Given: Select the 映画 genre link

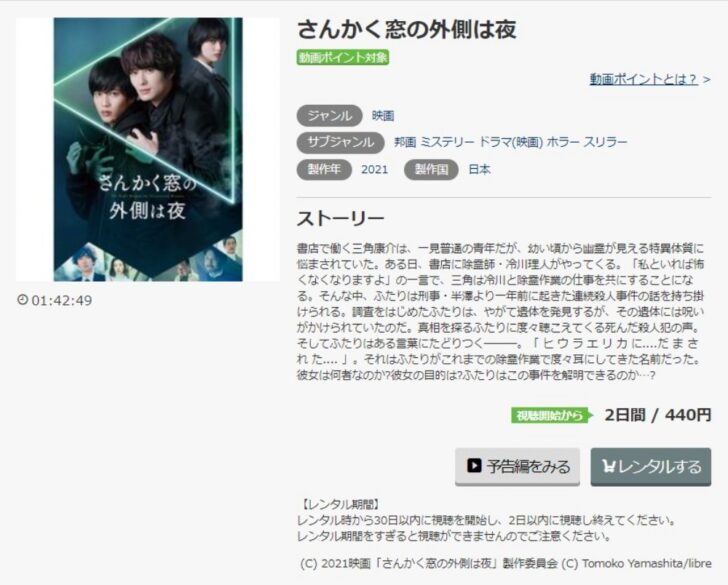Looking at the screenshot, I should pos(383,116).
